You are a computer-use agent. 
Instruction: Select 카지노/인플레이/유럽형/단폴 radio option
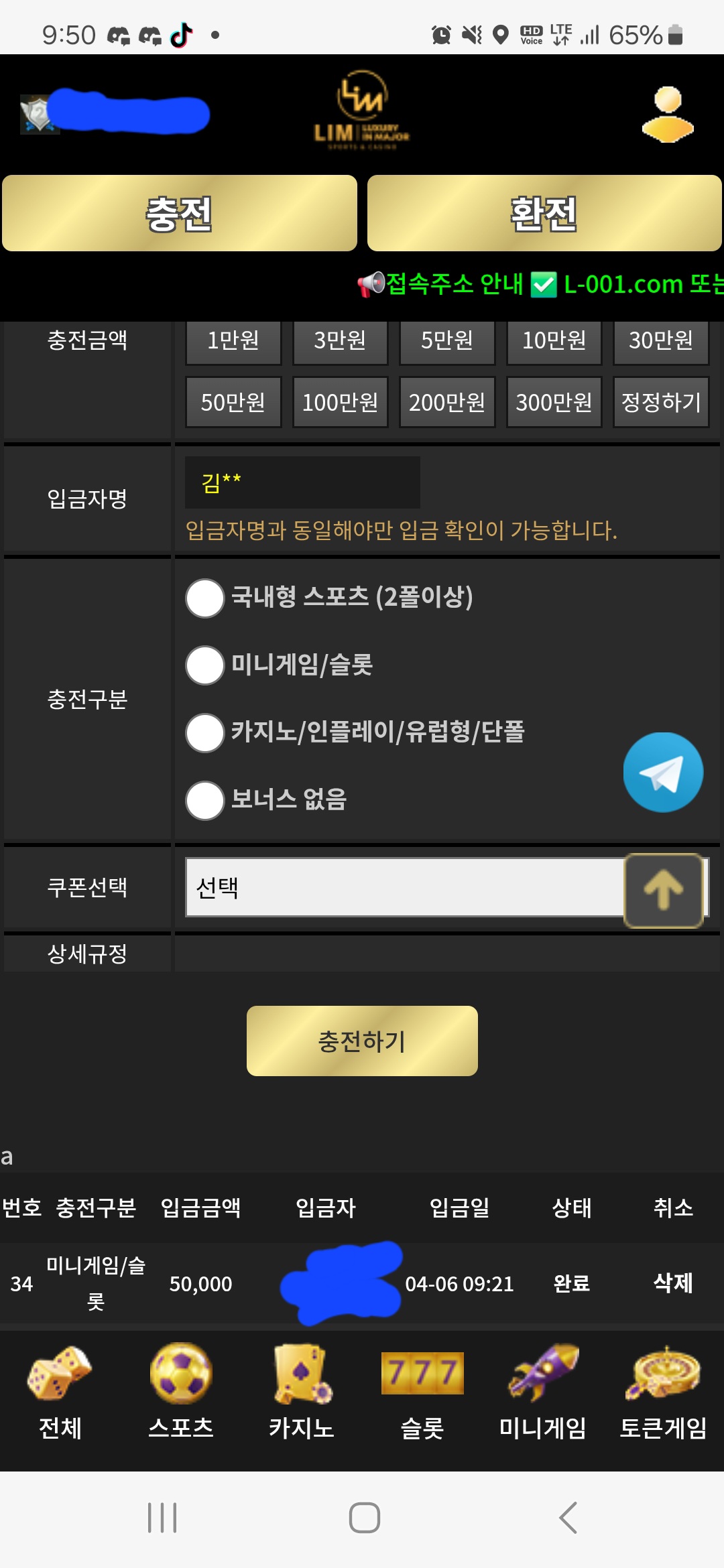205,732
